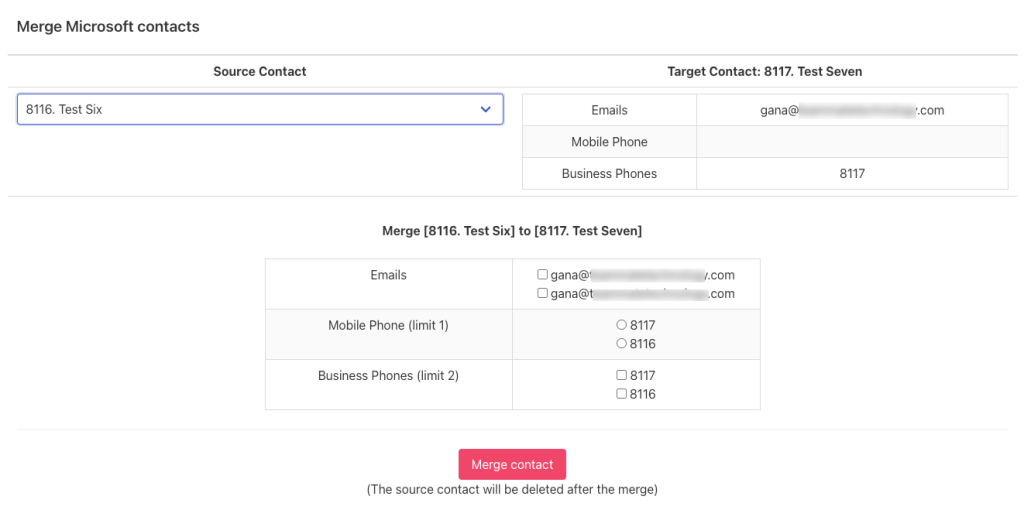This screenshot has height=510, width=1024.
Task: Click the empty Mobile Phone value cell
Action: tap(852, 142)
